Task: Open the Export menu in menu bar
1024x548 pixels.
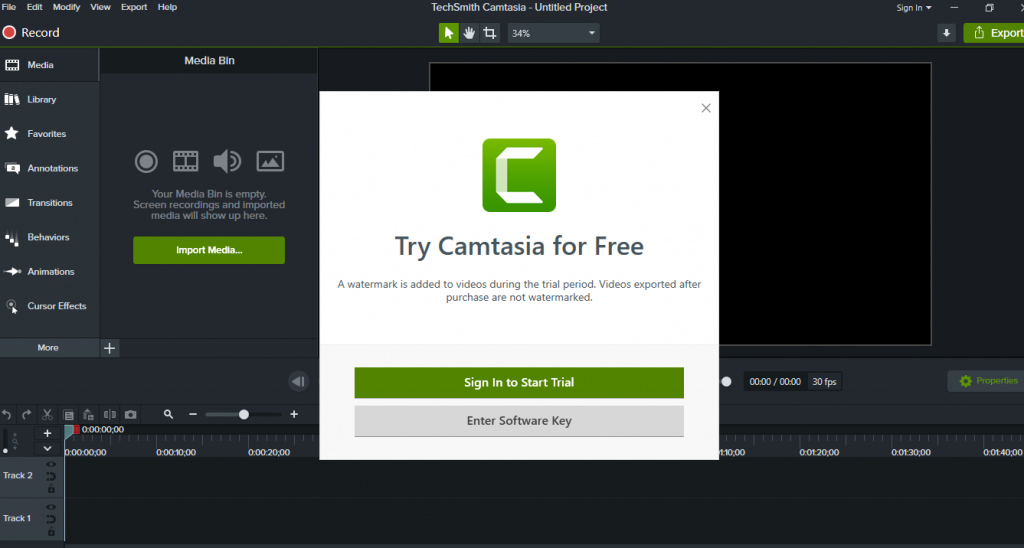Action: click(x=134, y=7)
